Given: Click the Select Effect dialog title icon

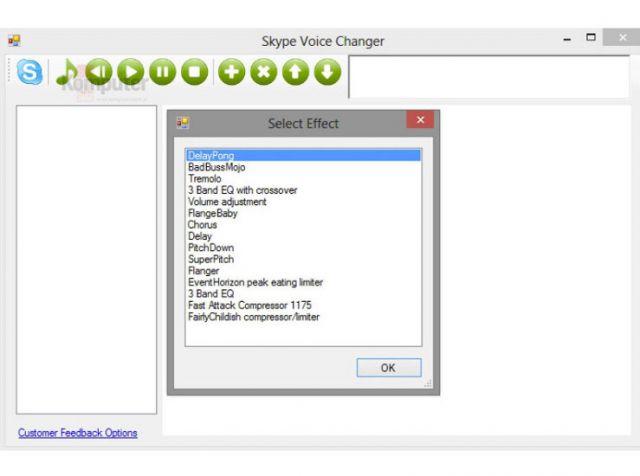Looking at the screenshot, I should [182, 122].
